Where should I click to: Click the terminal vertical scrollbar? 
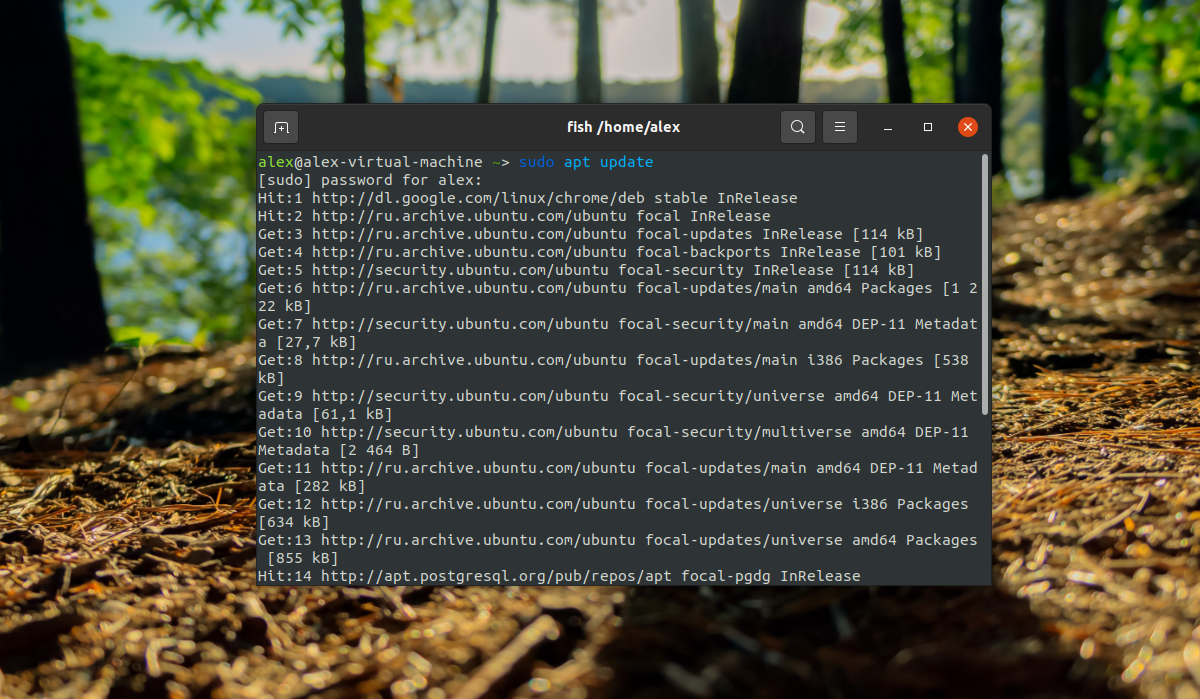tap(985, 285)
